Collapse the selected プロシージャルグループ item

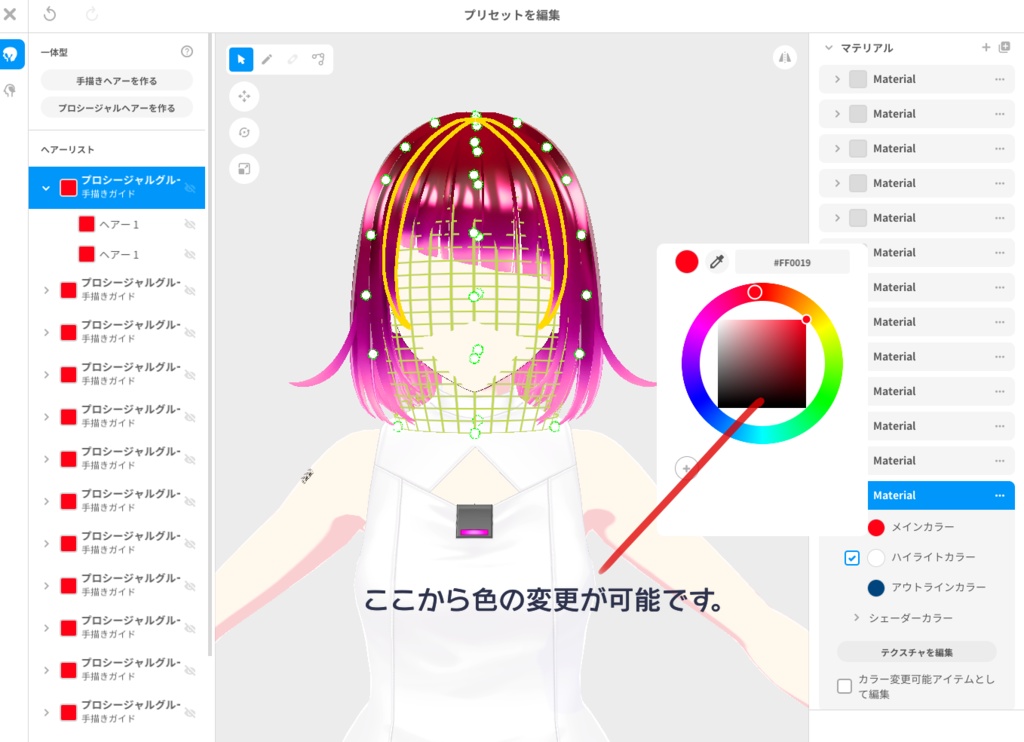(x=45, y=187)
